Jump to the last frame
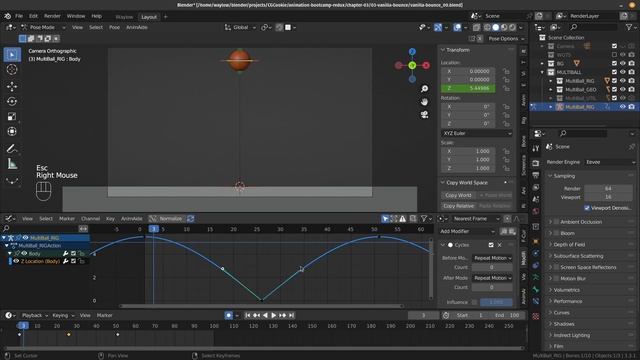 (291, 315)
